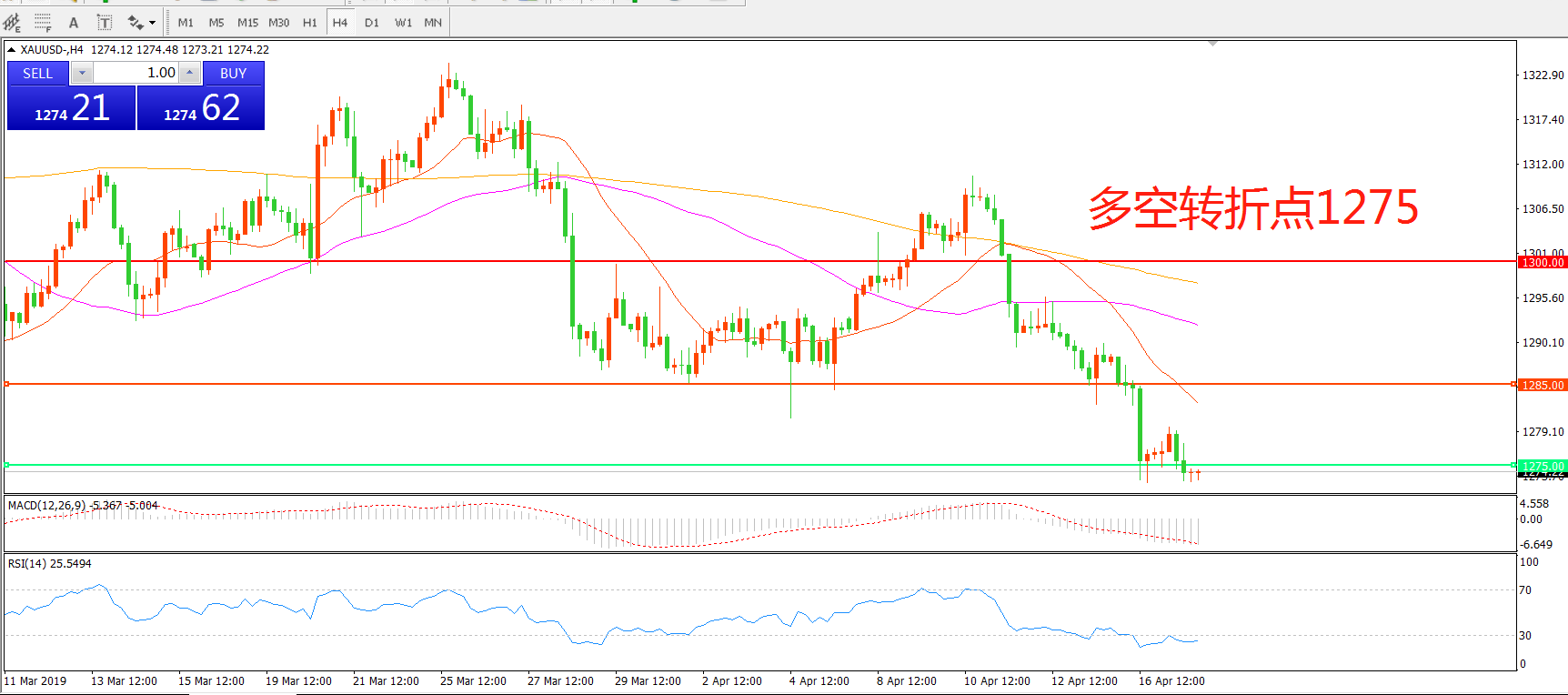Click the red 1300.00 price level label

coord(1543,262)
